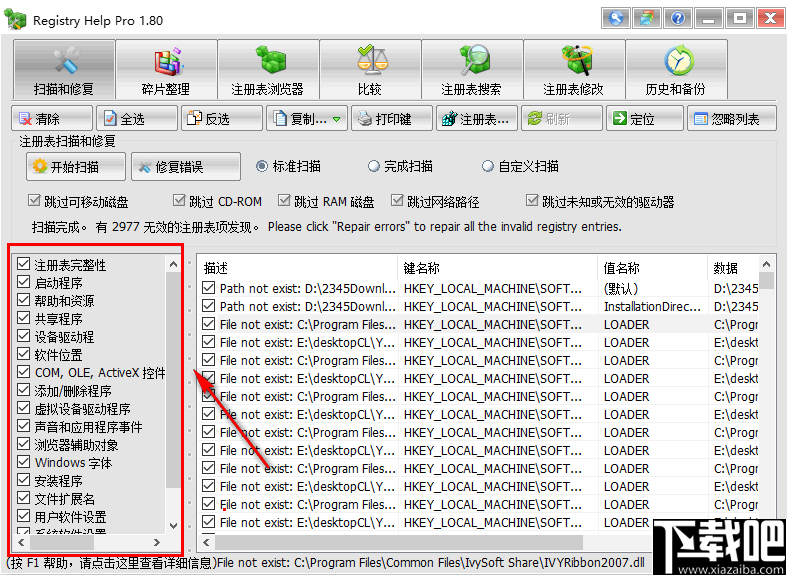Click the globe icon in title bar
The height and width of the screenshot is (575, 788).
pos(616,19)
